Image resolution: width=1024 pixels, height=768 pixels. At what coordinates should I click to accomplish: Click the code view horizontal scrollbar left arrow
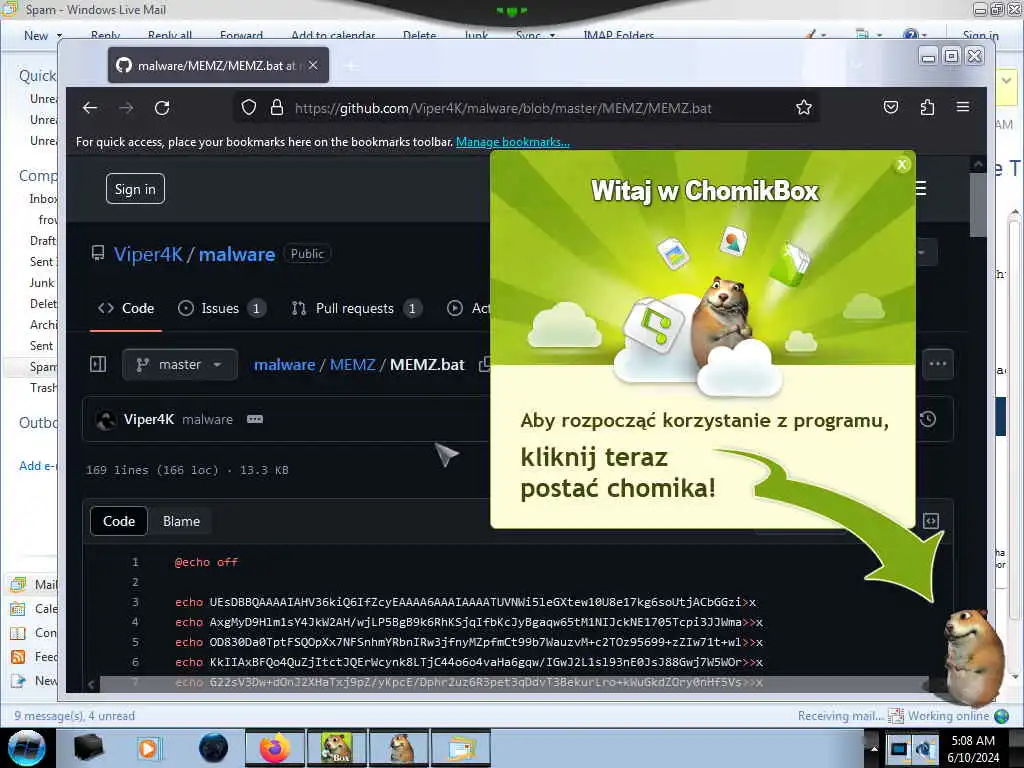pyautogui.click(x=91, y=684)
